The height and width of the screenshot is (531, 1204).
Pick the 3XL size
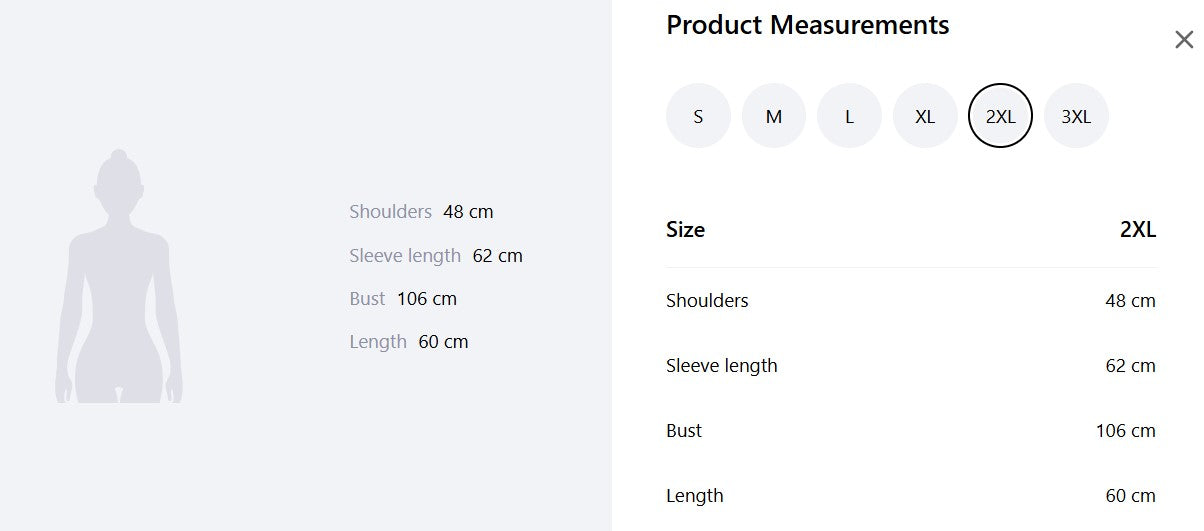(1076, 116)
